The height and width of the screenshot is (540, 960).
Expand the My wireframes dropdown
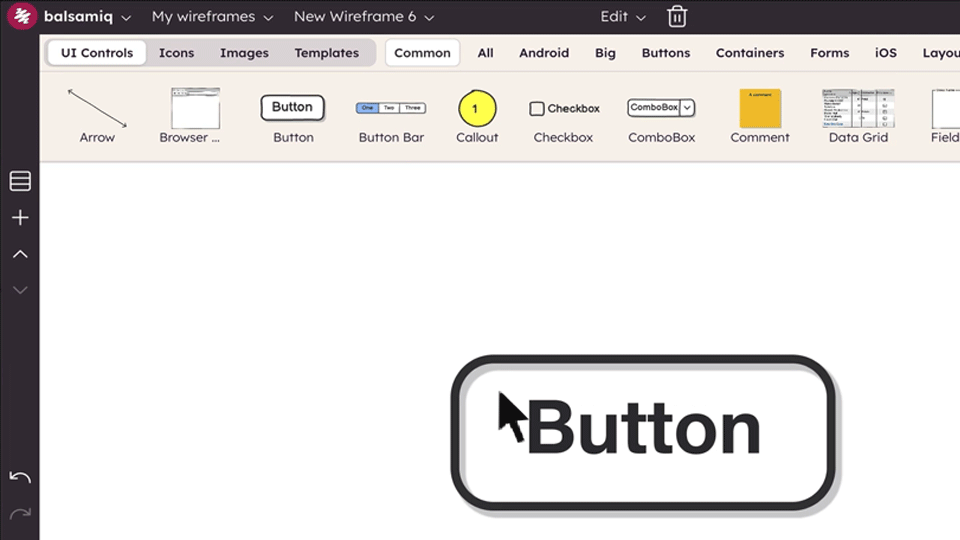(212, 17)
